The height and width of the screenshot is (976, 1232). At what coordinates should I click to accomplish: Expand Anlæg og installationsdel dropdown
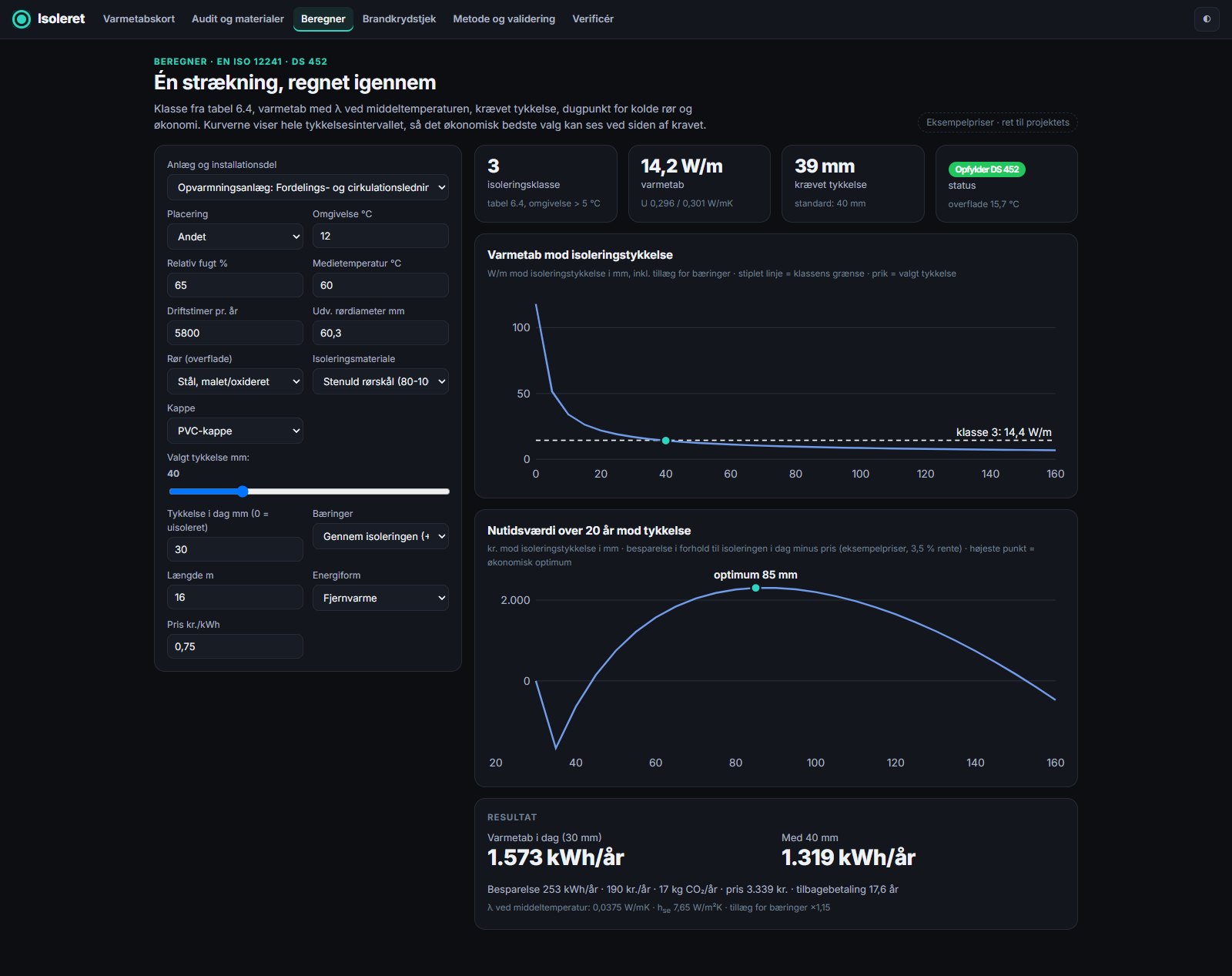308,187
